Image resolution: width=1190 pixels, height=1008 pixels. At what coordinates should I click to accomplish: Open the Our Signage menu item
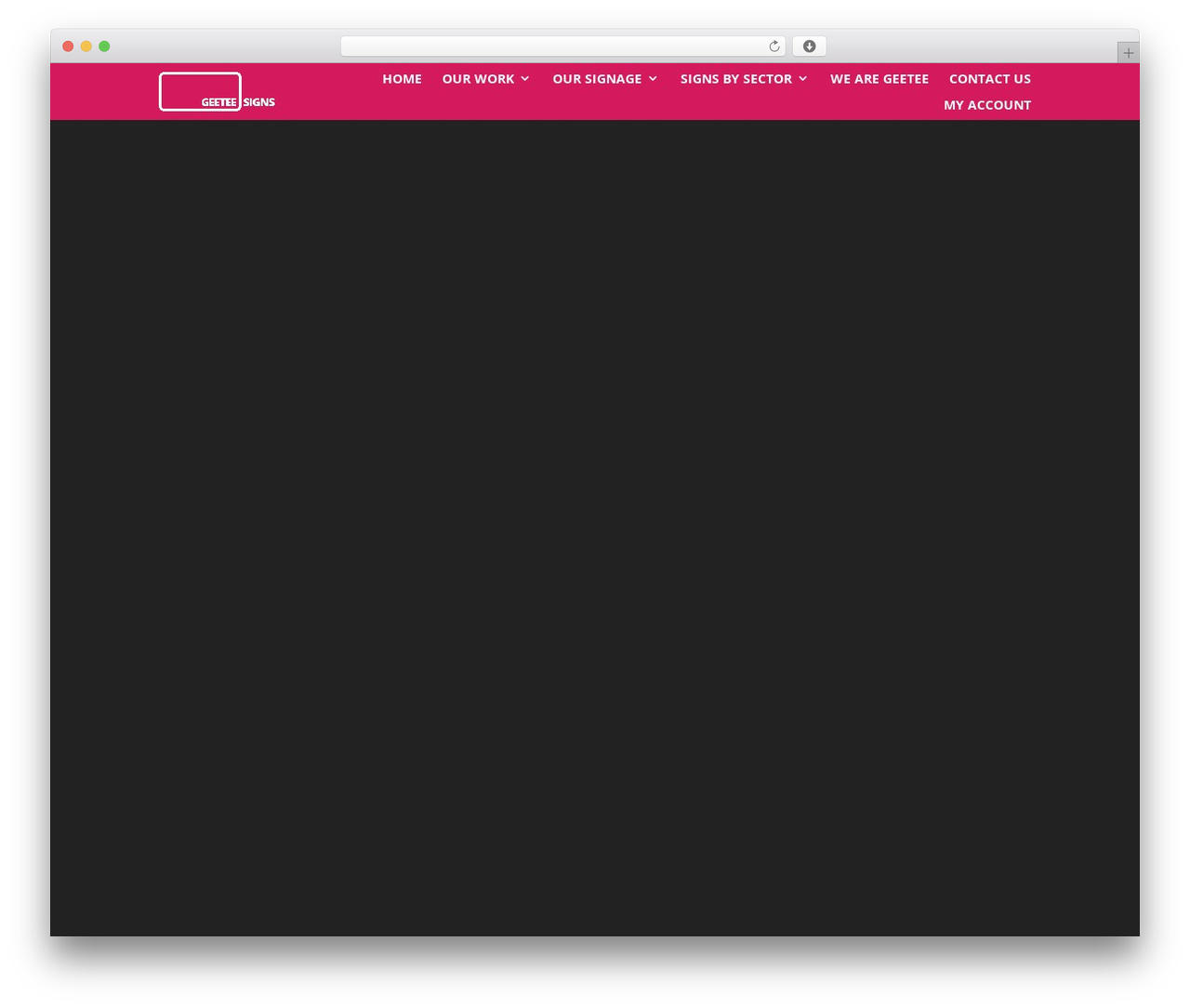click(597, 79)
